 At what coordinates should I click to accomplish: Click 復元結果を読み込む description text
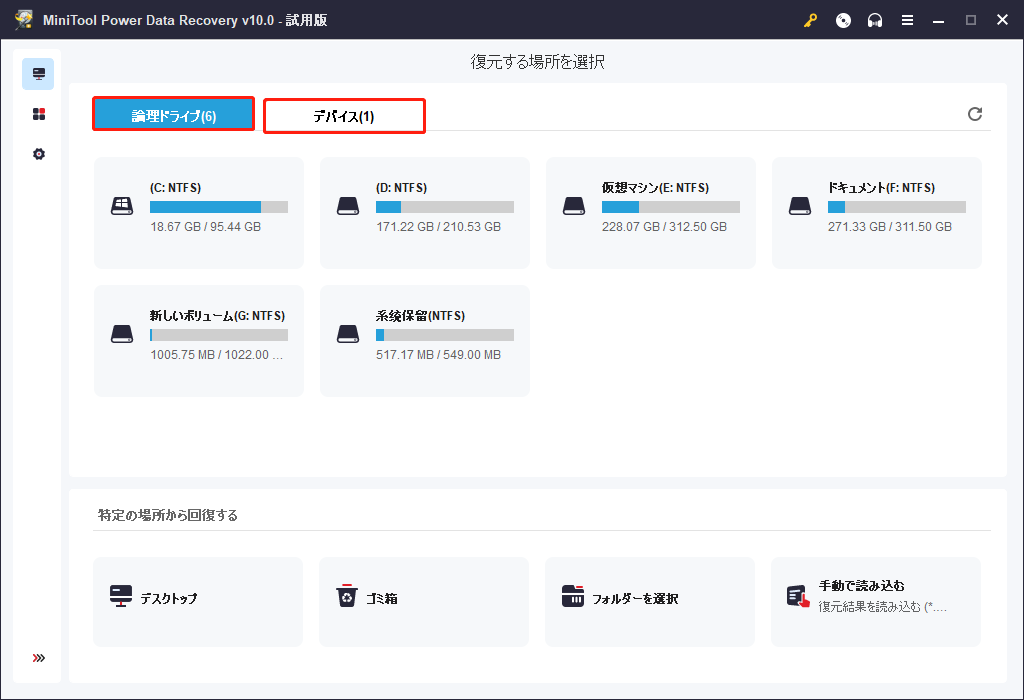point(882,607)
